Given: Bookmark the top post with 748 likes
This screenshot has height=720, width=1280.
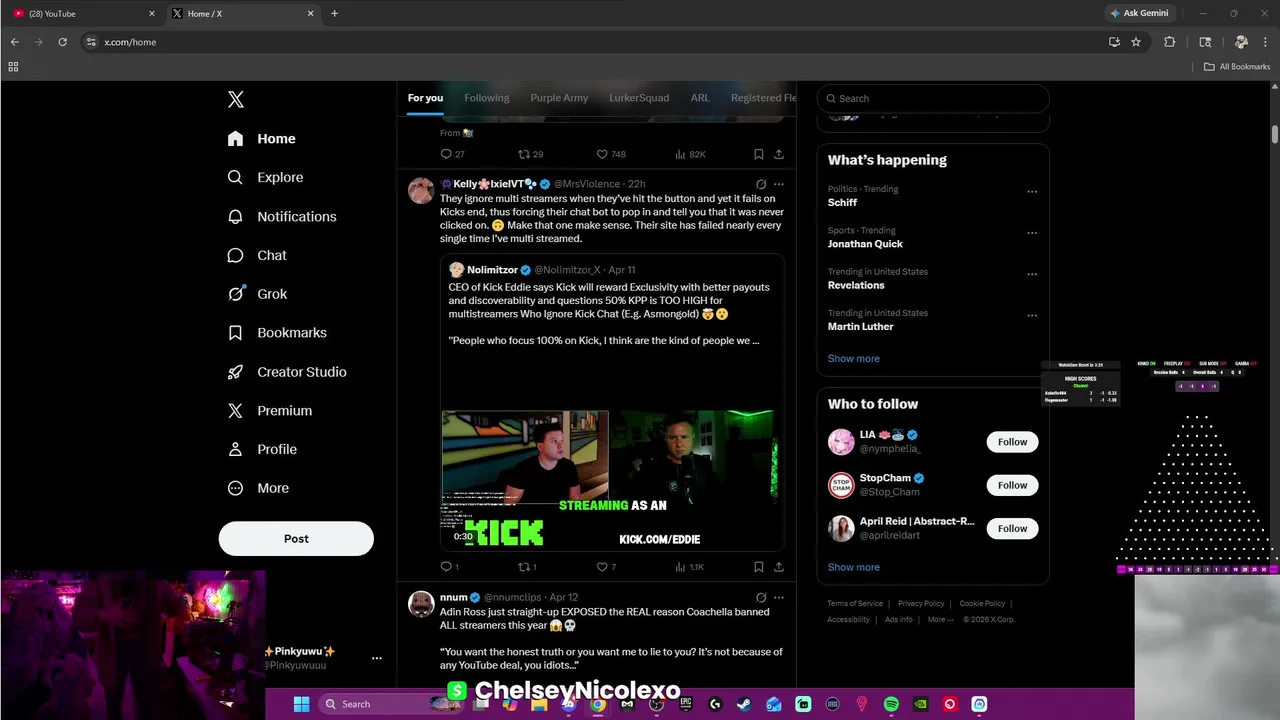Looking at the screenshot, I should (x=758, y=154).
